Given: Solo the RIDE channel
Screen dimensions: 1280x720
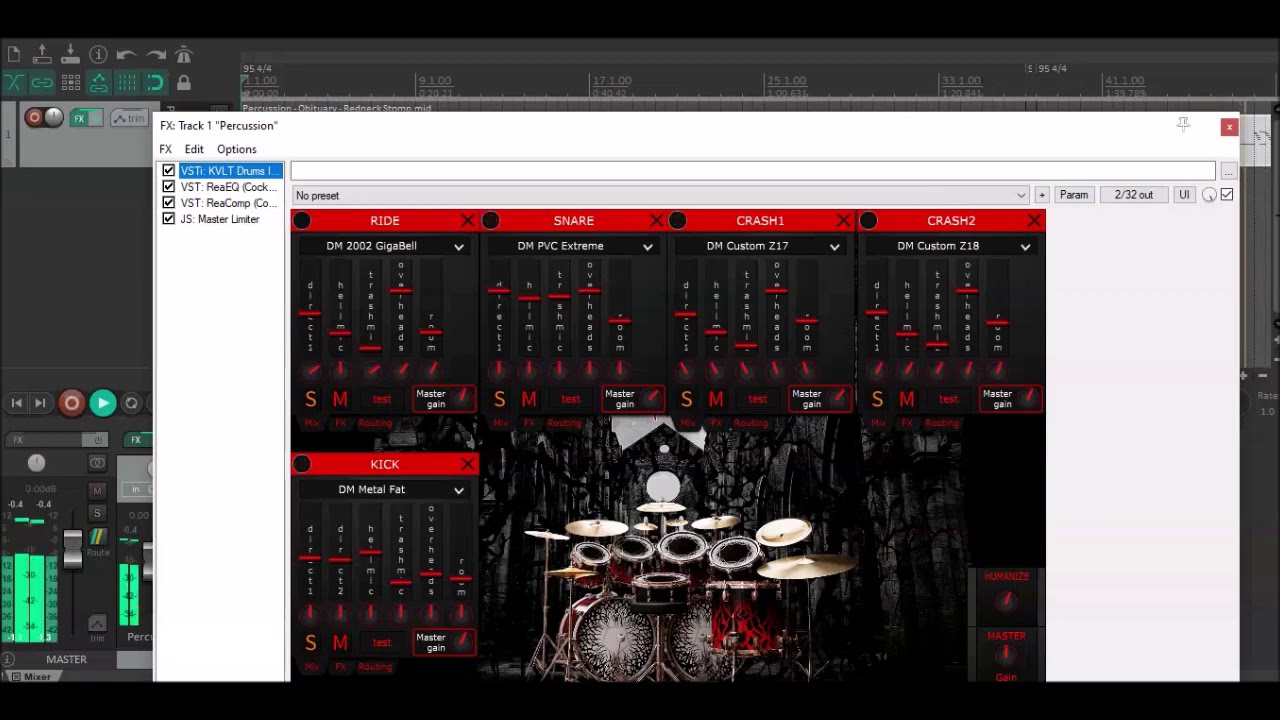Looking at the screenshot, I should point(310,399).
